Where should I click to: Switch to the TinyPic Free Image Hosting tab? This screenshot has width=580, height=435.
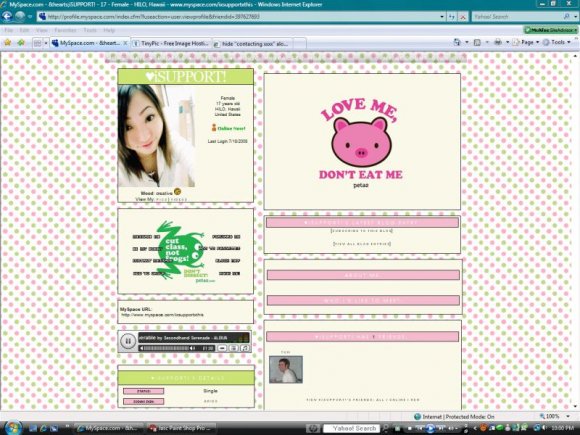(x=171, y=43)
